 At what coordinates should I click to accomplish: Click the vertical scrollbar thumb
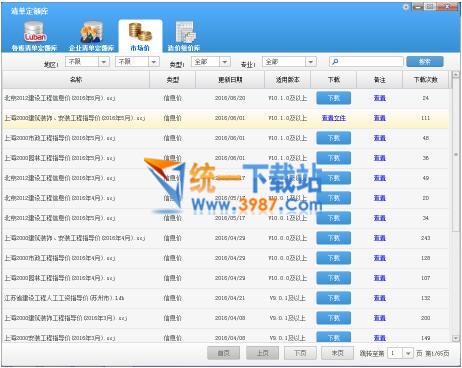pyautogui.click(x=455, y=155)
